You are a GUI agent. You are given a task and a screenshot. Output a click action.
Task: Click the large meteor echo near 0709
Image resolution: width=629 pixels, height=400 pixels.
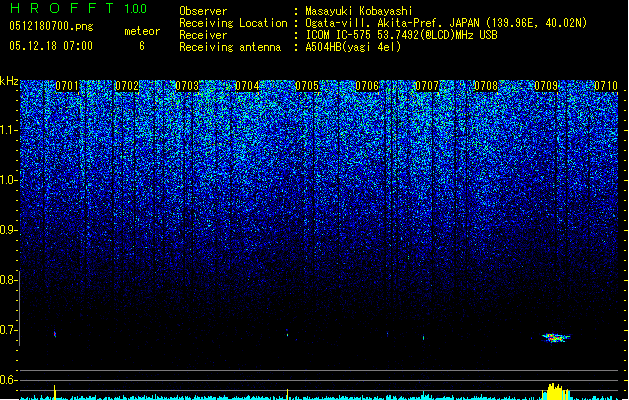point(555,338)
